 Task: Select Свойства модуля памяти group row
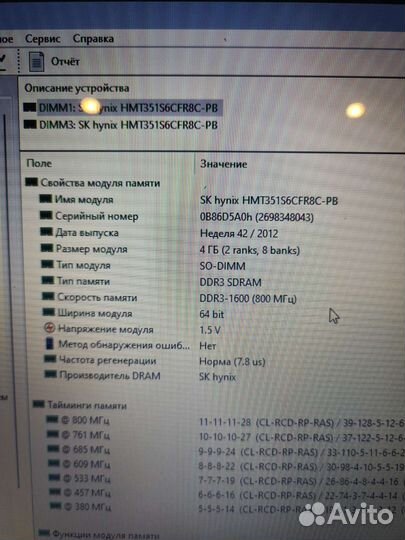(100, 183)
